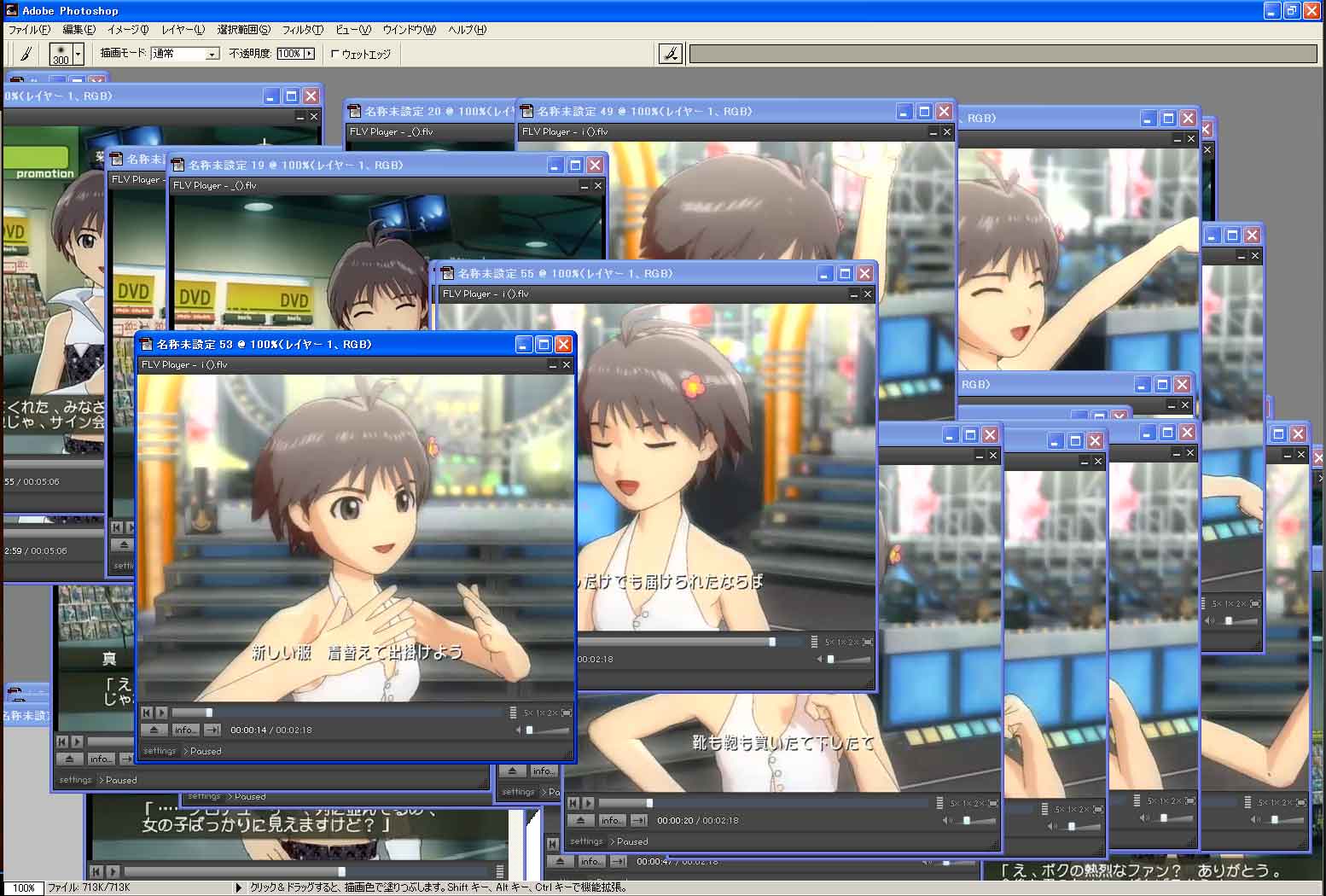1326x896 pixels.
Task: Click the document icon in 名称未設定 49 title bar
Action: 526,111
